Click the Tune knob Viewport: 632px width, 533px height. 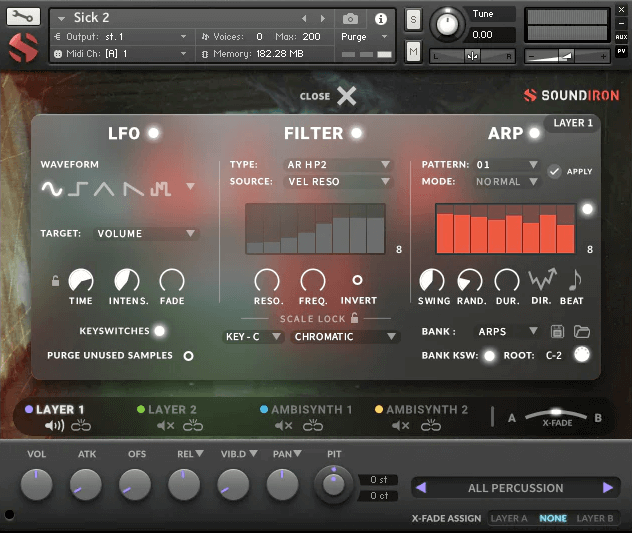pyautogui.click(x=447, y=24)
